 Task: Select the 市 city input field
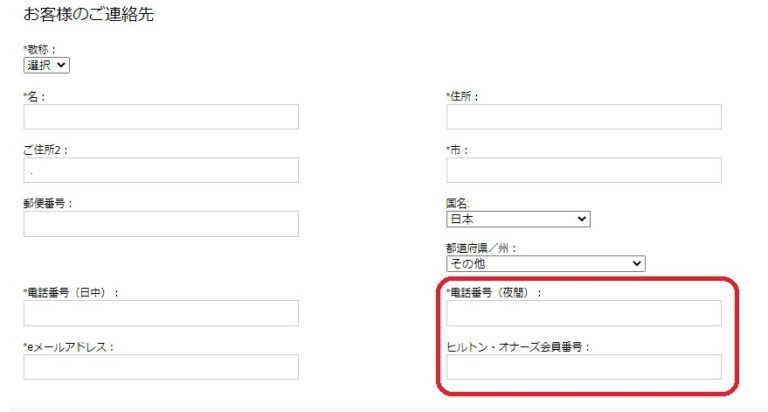[x=583, y=171]
